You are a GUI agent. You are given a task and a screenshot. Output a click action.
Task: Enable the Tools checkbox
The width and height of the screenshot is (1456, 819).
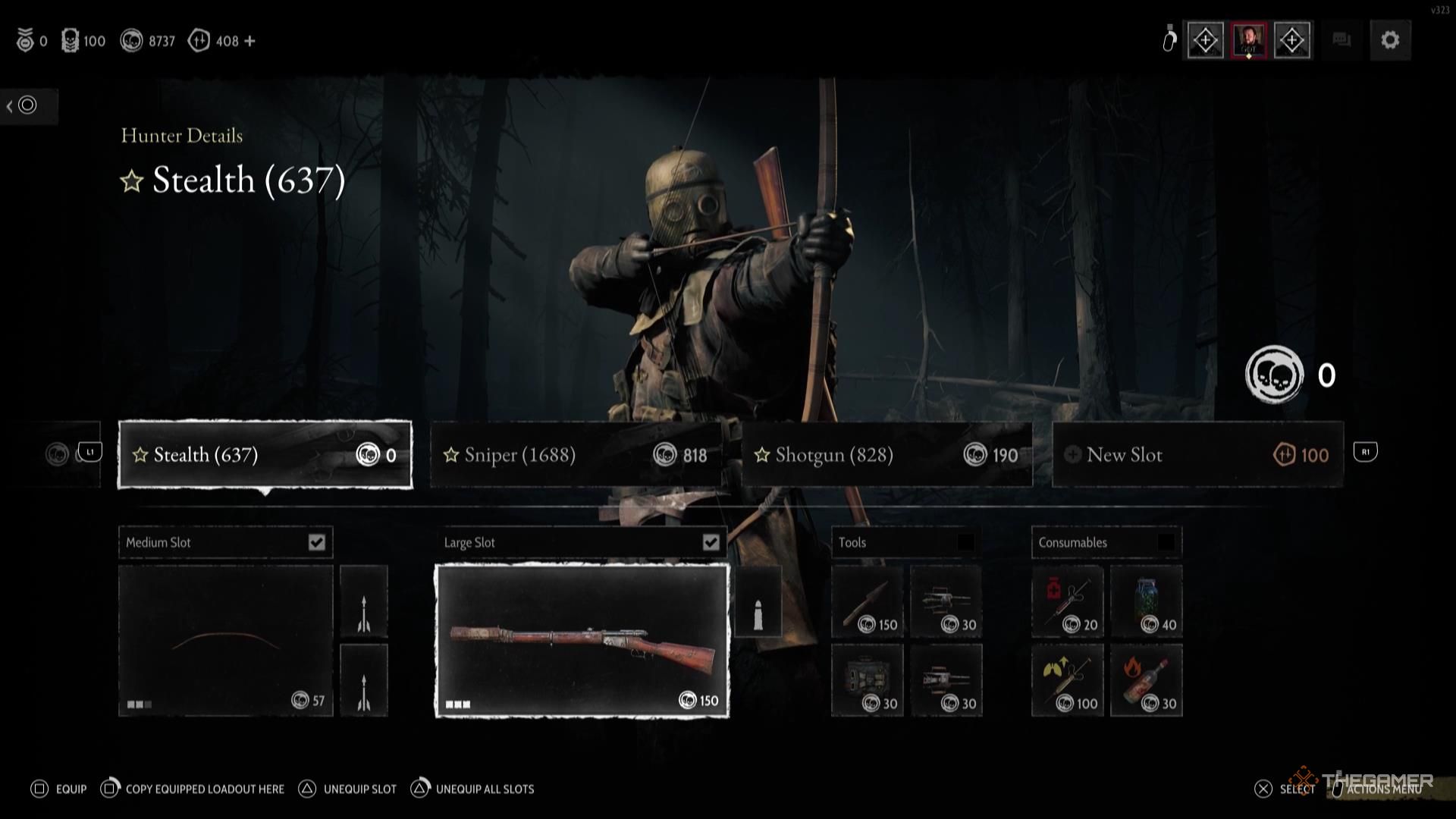[x=965, y=542]
